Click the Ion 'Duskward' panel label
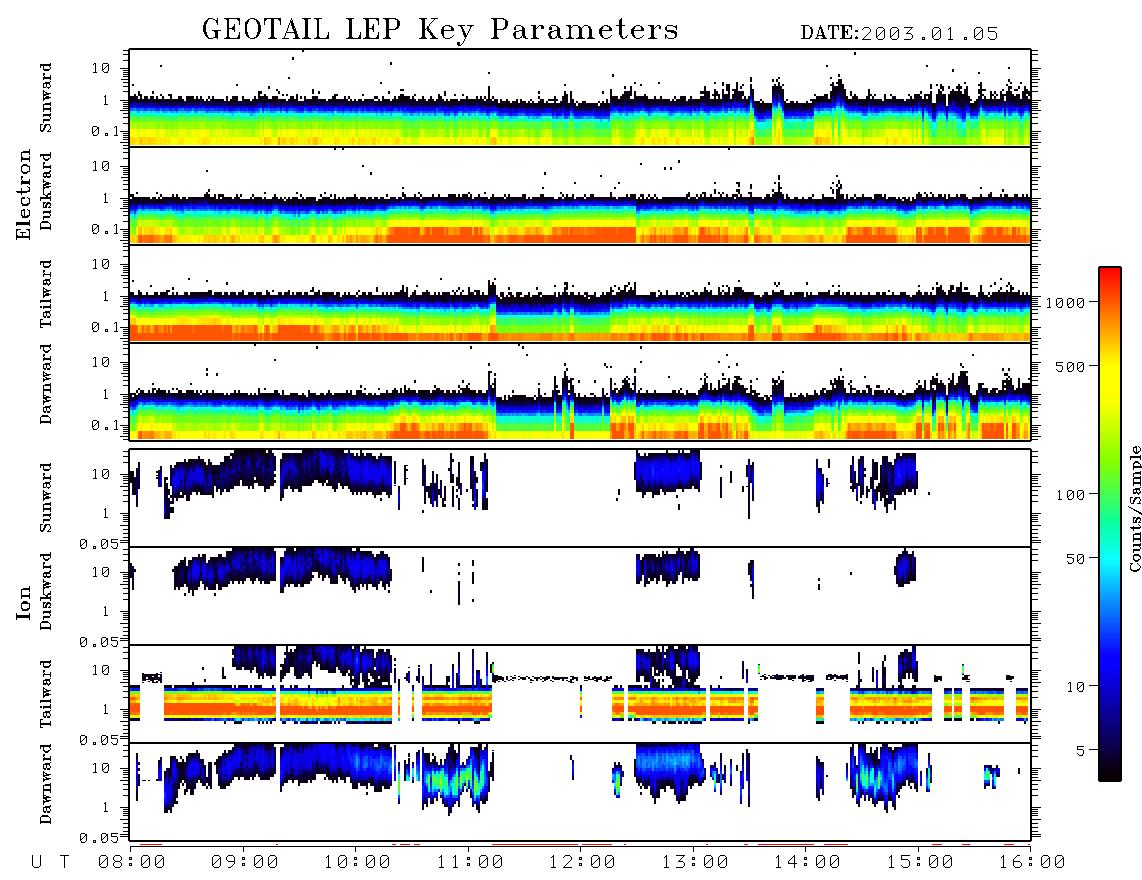 tap(46, 591)
